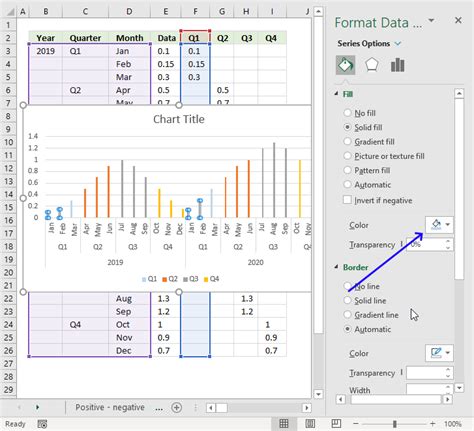Click the Data column header cell

(166, 38)
